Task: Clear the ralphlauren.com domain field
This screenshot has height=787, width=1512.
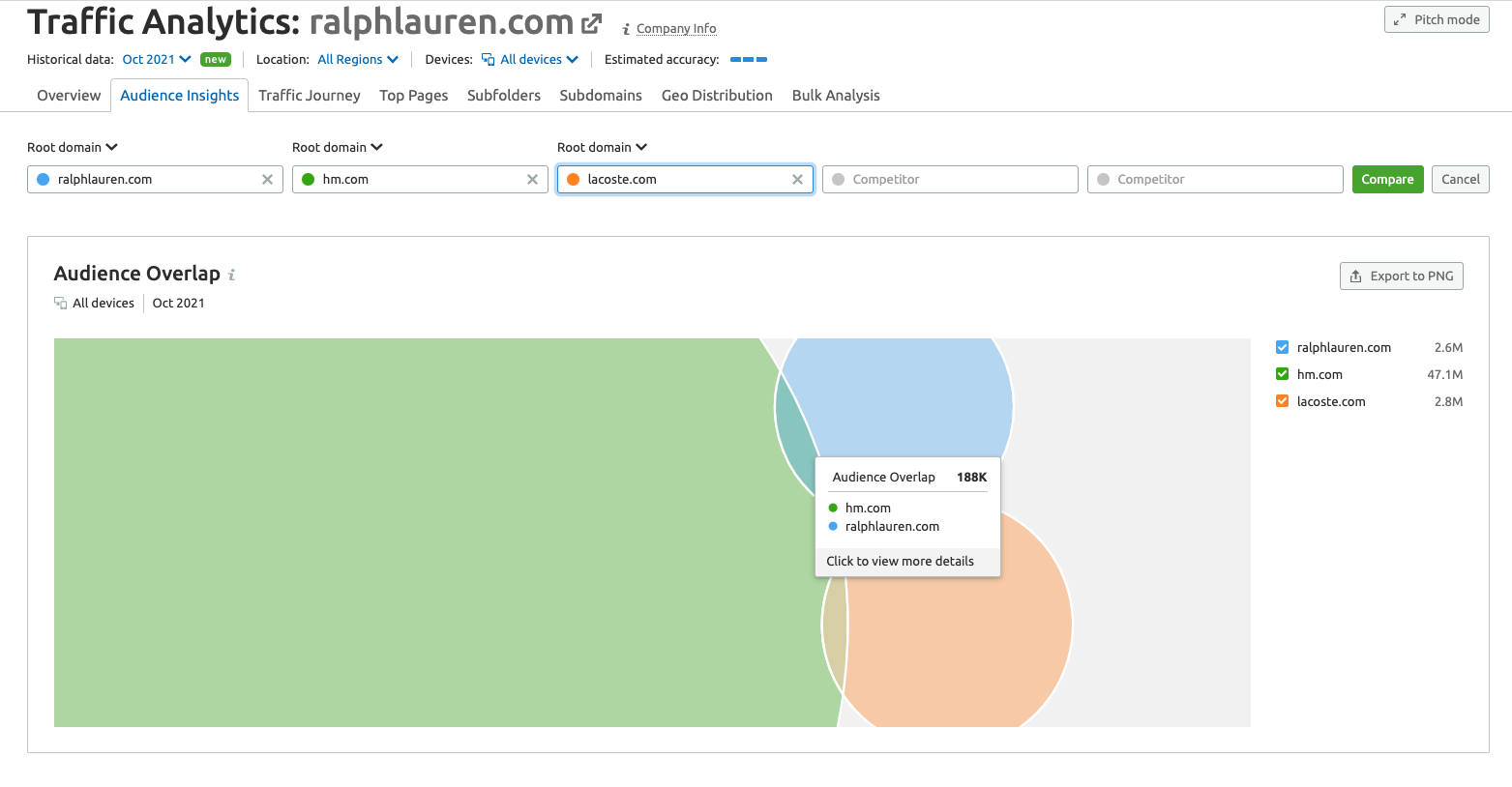Action: point(267,180)
